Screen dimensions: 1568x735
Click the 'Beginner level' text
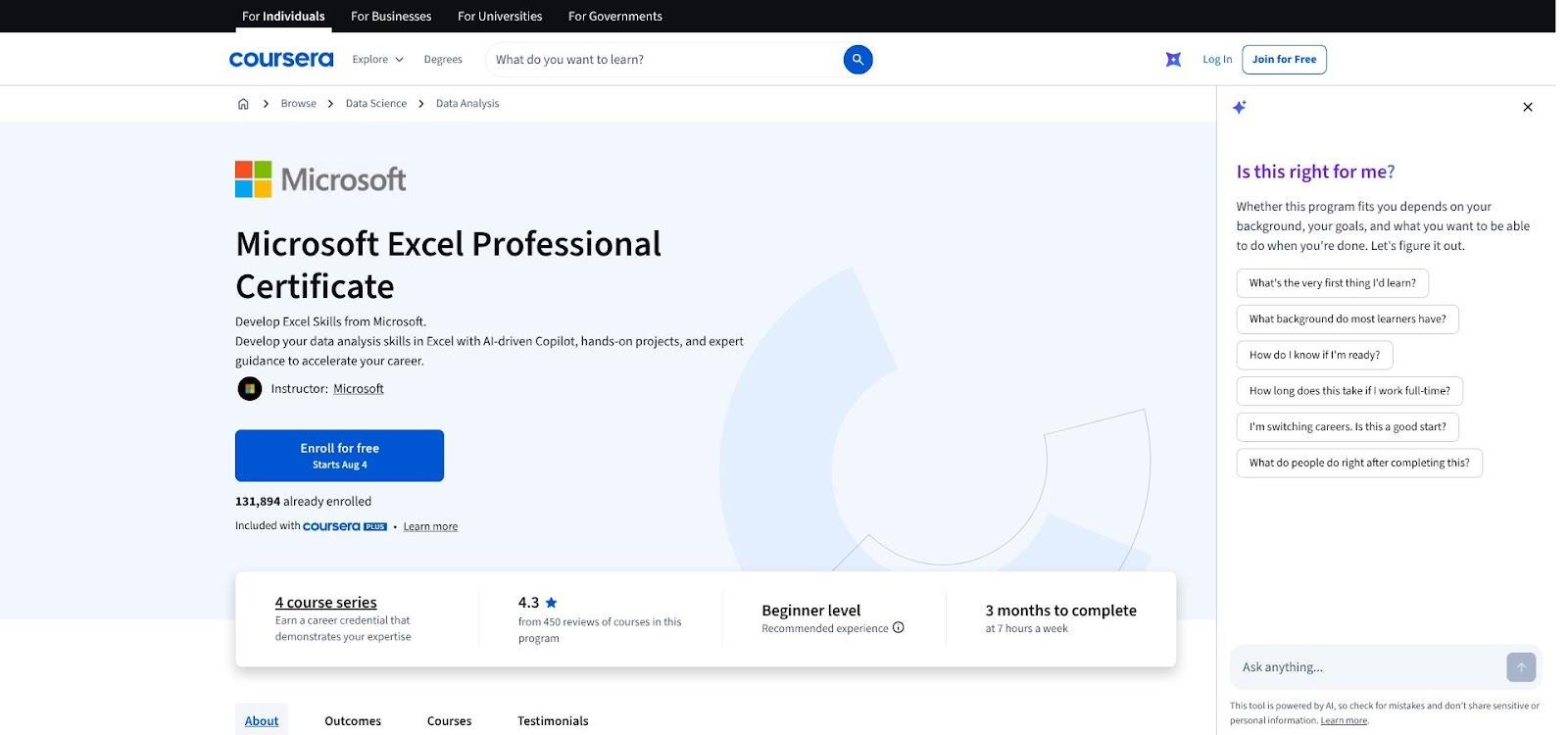[x=810, y=611]
